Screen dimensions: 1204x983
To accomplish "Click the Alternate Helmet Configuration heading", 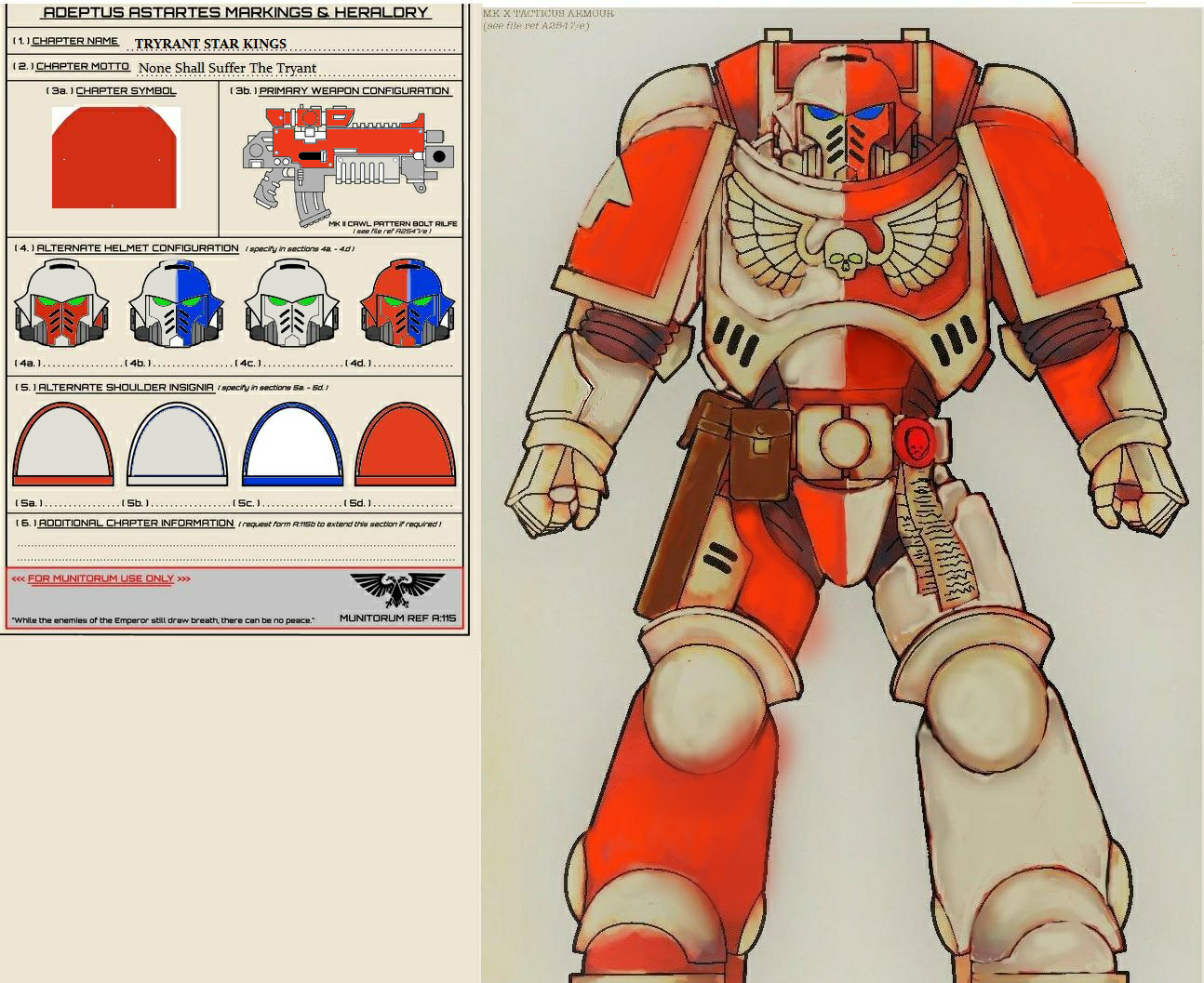I will pos(138,248).
